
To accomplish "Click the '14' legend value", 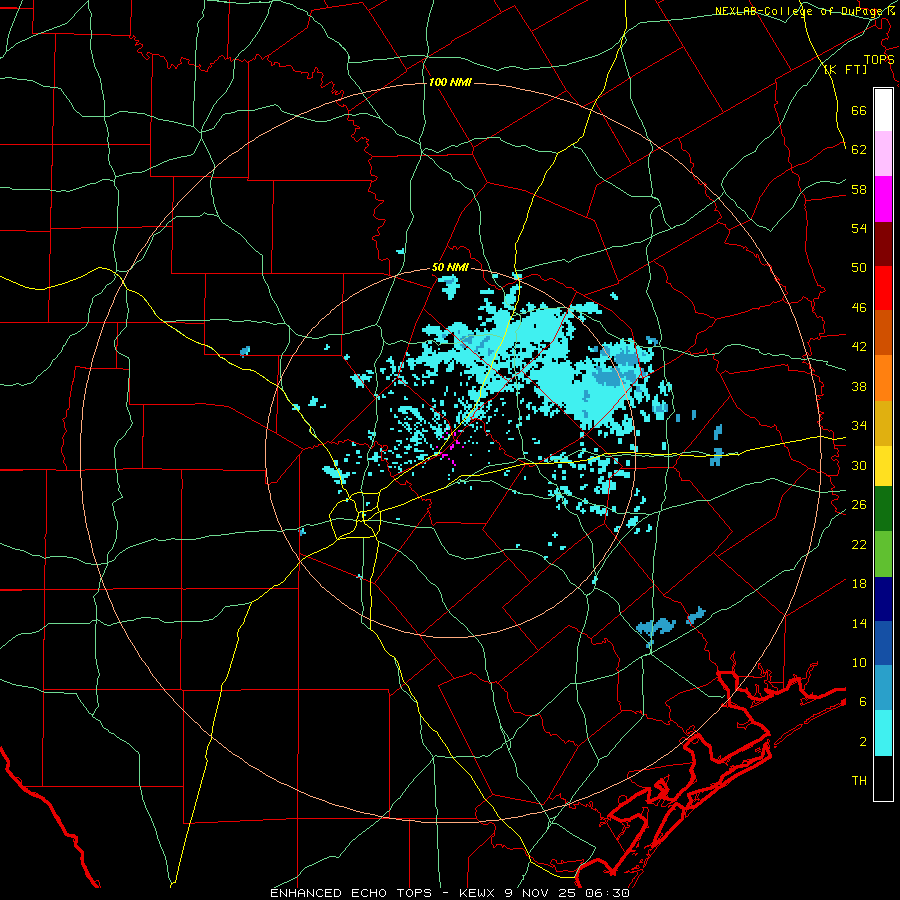I will coord(859,623).
